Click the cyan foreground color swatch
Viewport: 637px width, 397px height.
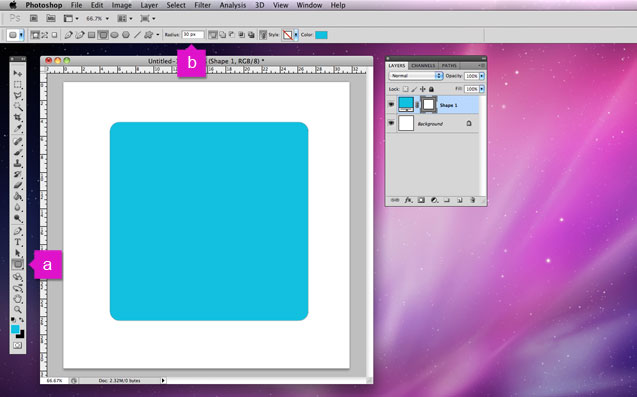click(x=15, y=329)
